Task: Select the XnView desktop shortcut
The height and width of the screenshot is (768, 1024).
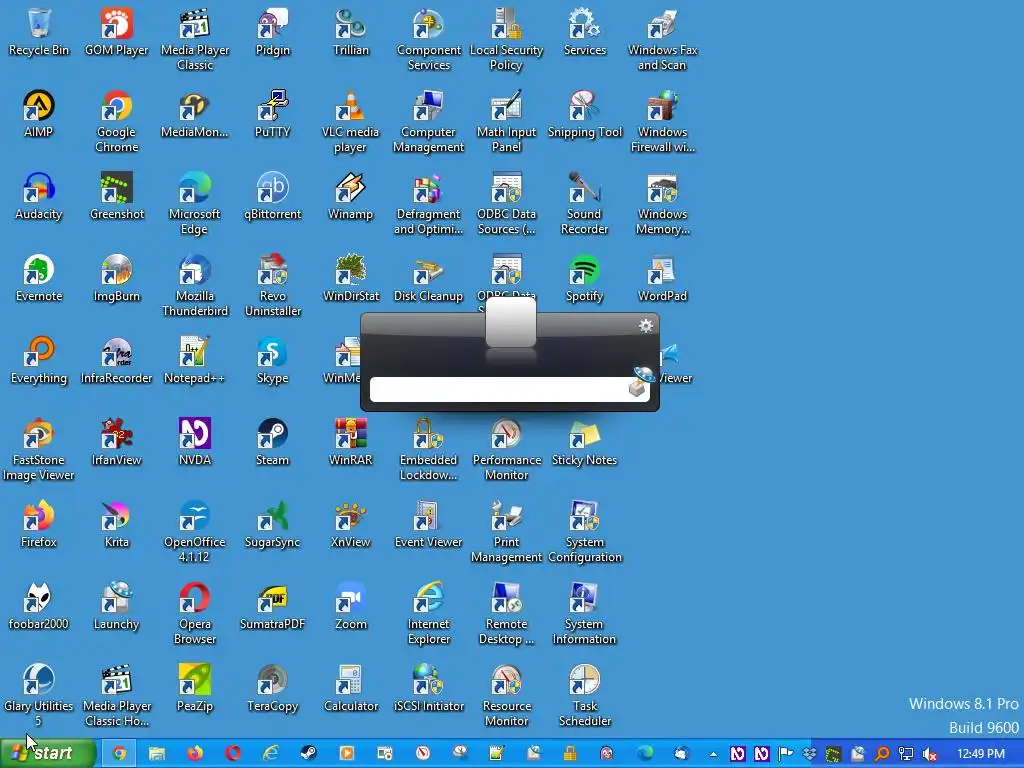Action: (351, 524)
